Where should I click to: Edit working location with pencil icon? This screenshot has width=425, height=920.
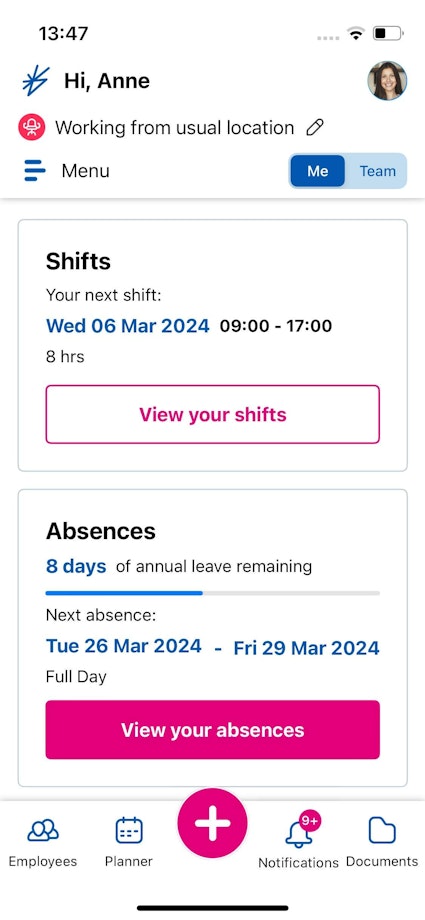(x=315, y=127)
